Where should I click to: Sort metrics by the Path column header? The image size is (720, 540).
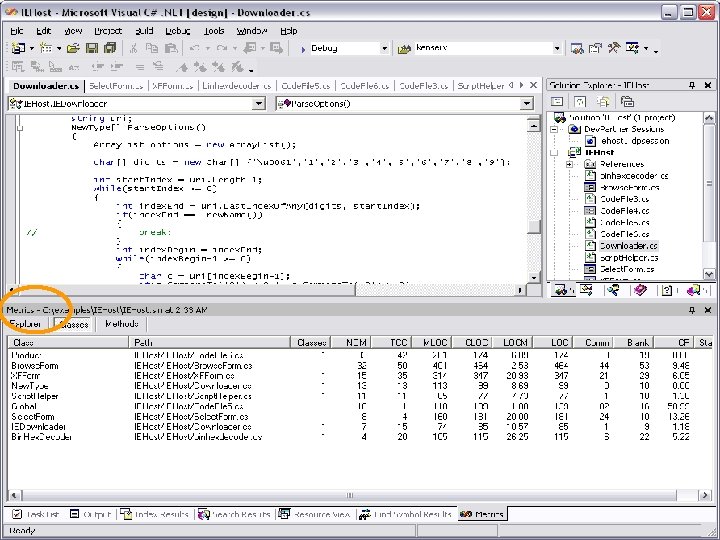point(209,343)
